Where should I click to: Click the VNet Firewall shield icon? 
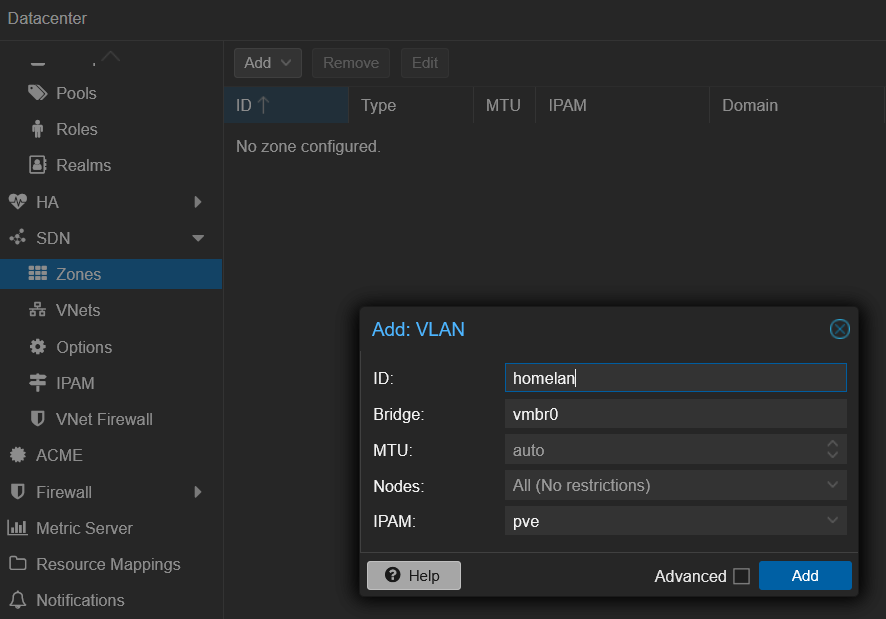click(x=38, y=419)
